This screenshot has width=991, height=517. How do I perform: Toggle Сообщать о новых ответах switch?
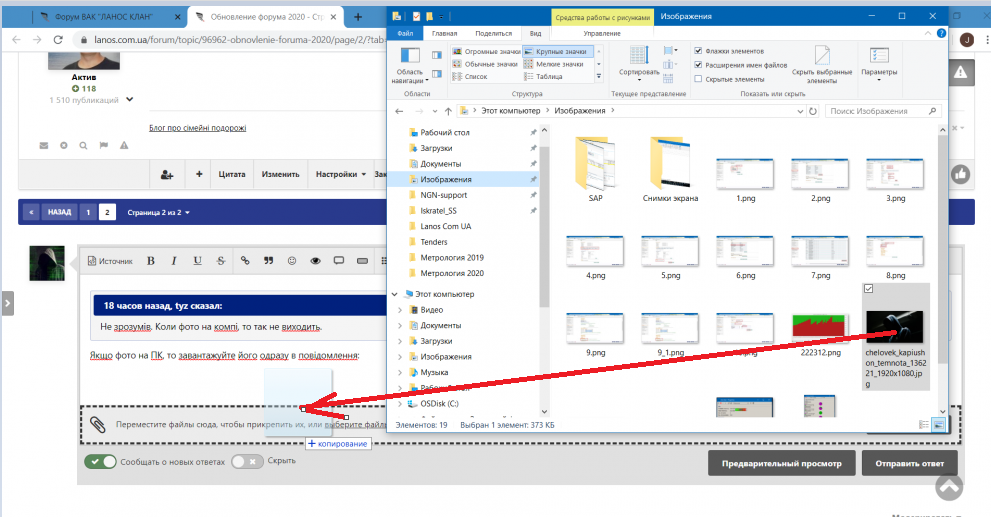(x=101, y=462)
